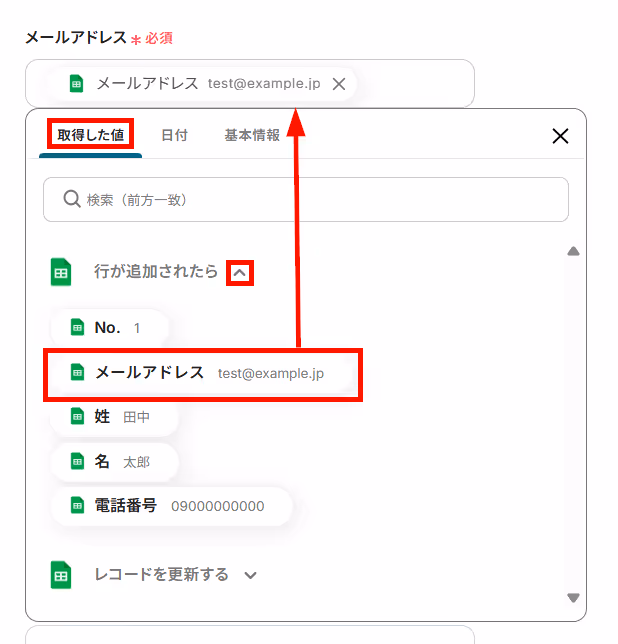
Task: Collapse the 行が追加されたら section chevron
Action: click(240, 273)
